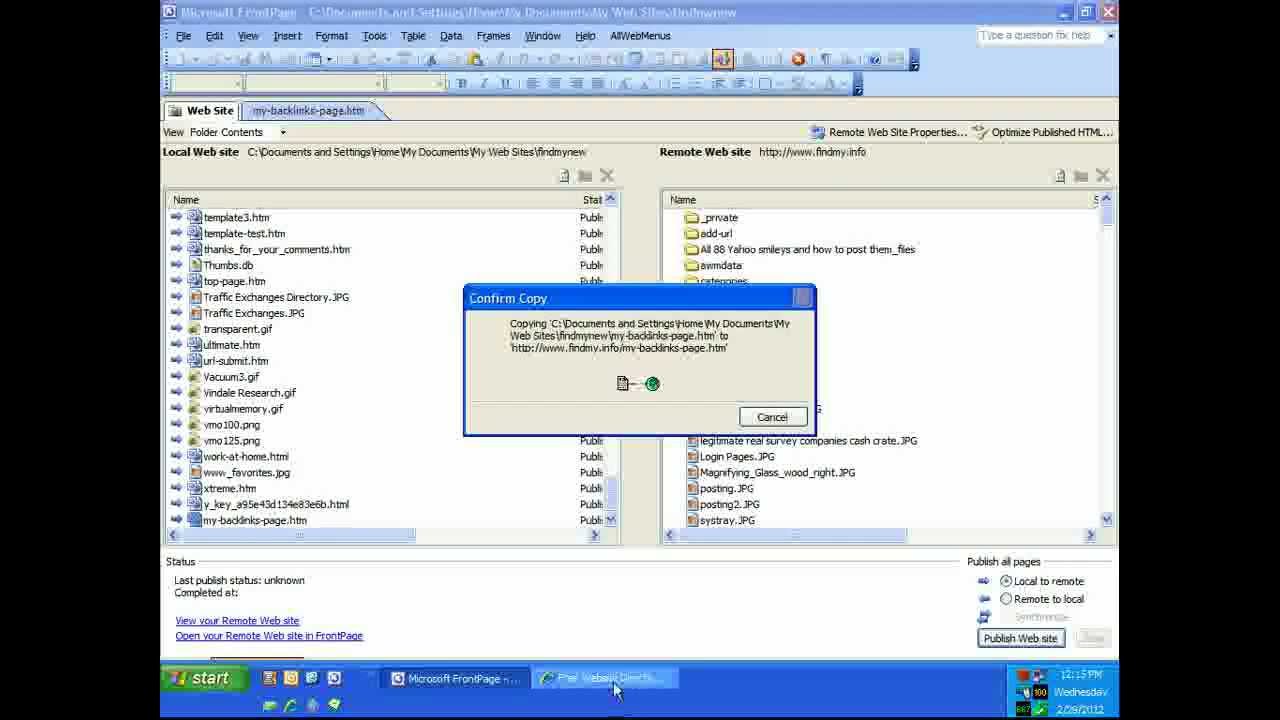Screen dimensions: 1280x720
Task: Click the Remote Web Site Properties icon
Action: pos(818,132)
